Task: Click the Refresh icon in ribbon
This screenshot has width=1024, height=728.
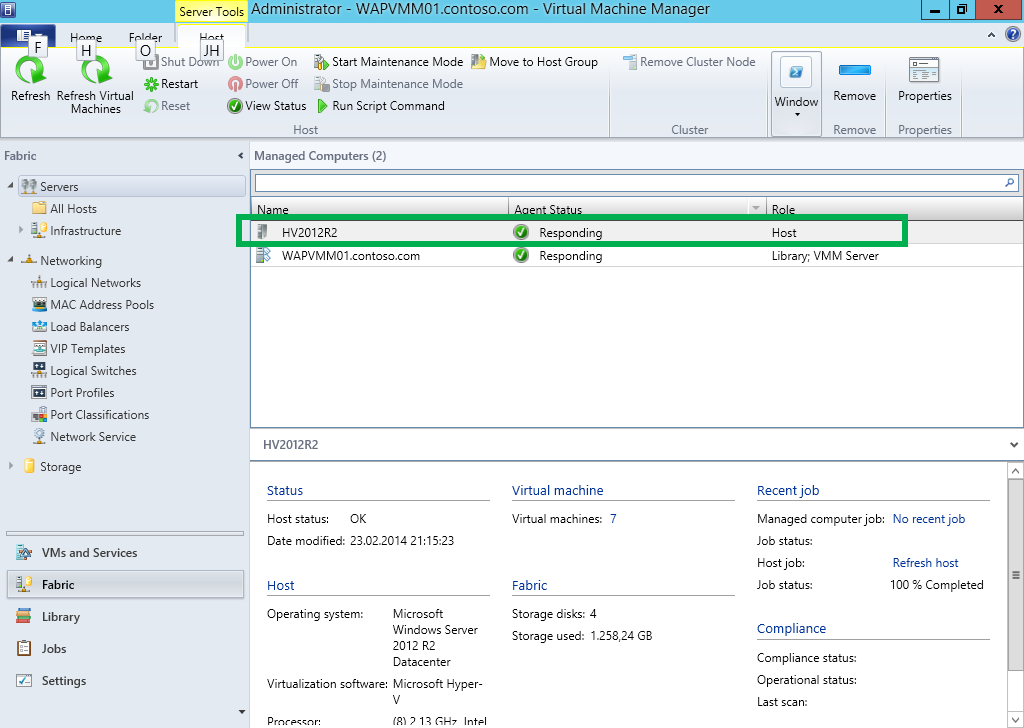Action: (30, 71)
